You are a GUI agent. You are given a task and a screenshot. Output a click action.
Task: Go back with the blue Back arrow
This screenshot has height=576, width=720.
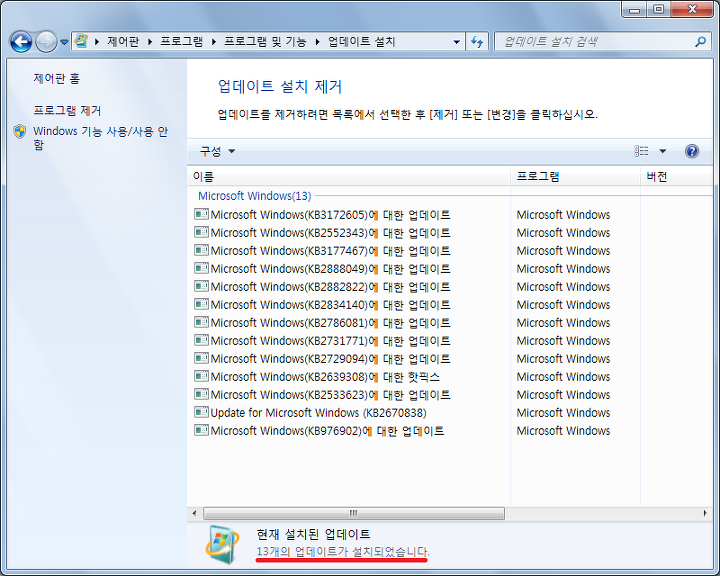click(x=21, y=42)
